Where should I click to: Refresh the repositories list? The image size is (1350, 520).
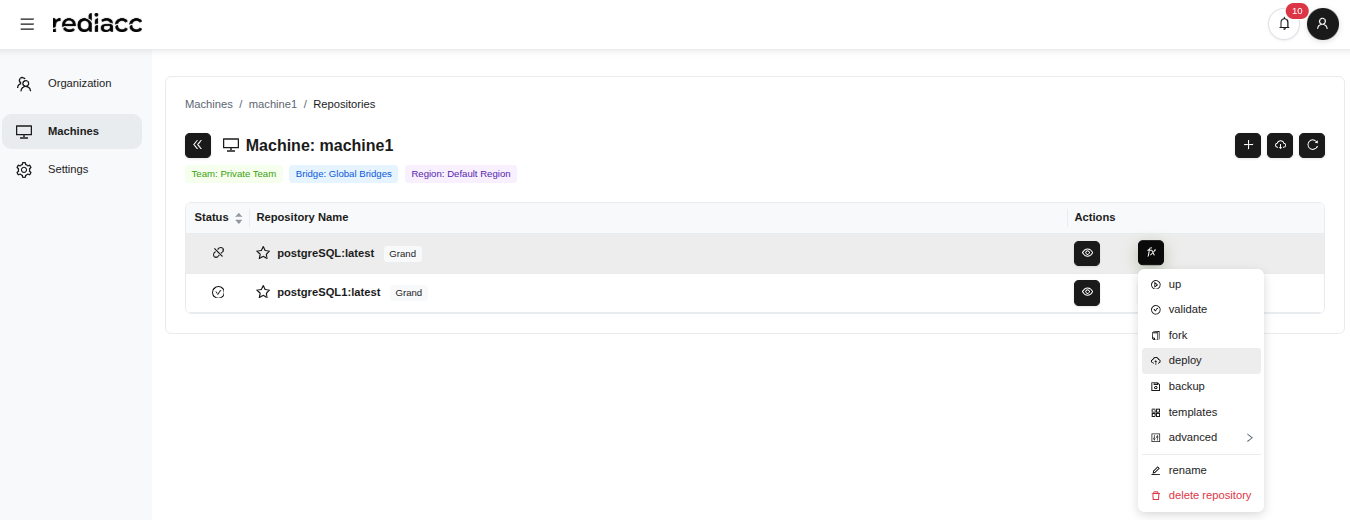point(1312,145)
